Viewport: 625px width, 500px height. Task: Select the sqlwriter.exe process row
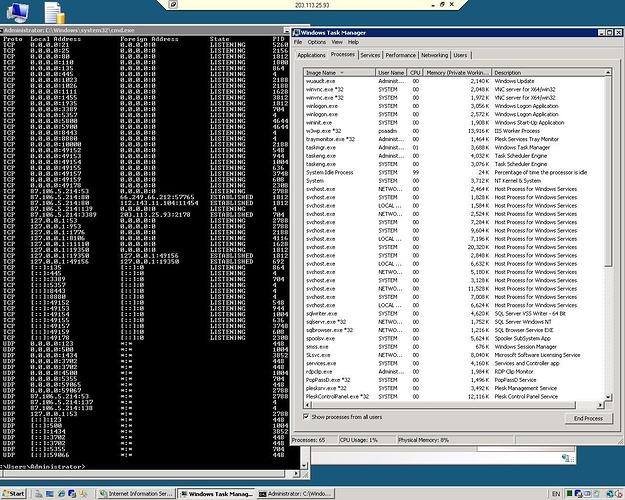click(454, 313)
